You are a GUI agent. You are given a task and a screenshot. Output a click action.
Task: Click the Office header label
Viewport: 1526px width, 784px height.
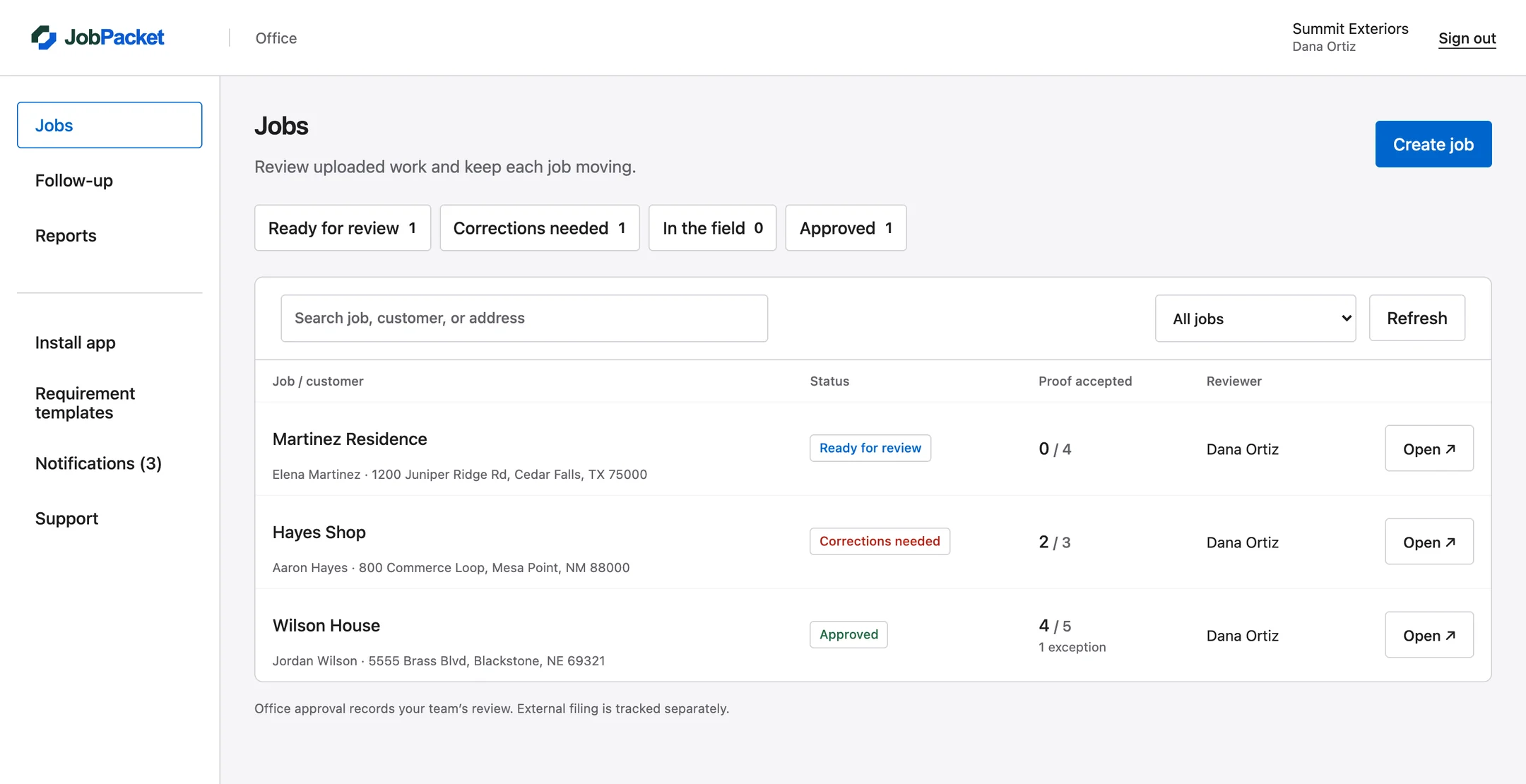[x=276, y=38]
